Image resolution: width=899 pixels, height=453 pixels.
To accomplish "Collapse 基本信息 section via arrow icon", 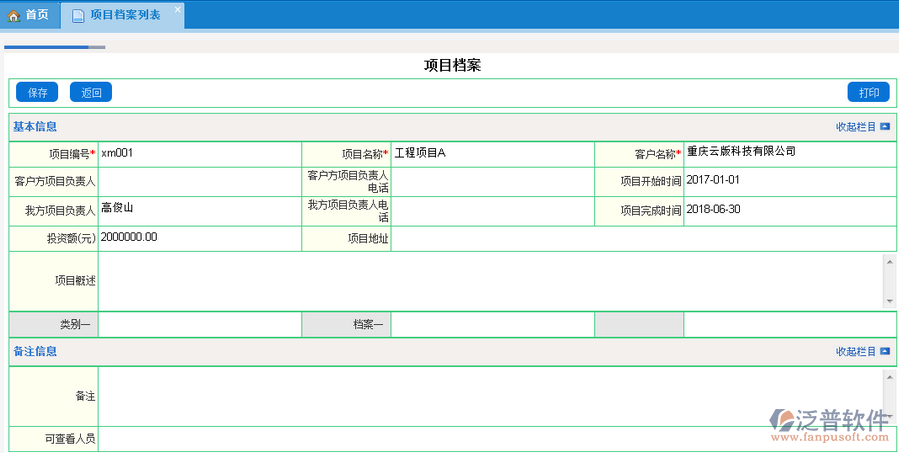I will coord(885,127).
